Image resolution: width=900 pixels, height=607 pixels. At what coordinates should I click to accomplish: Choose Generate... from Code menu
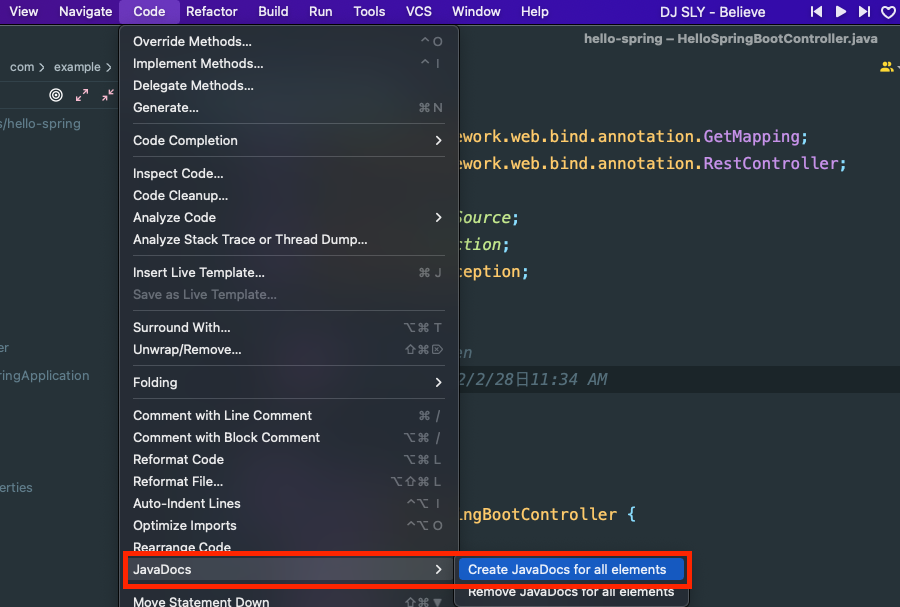pos(289,108)
